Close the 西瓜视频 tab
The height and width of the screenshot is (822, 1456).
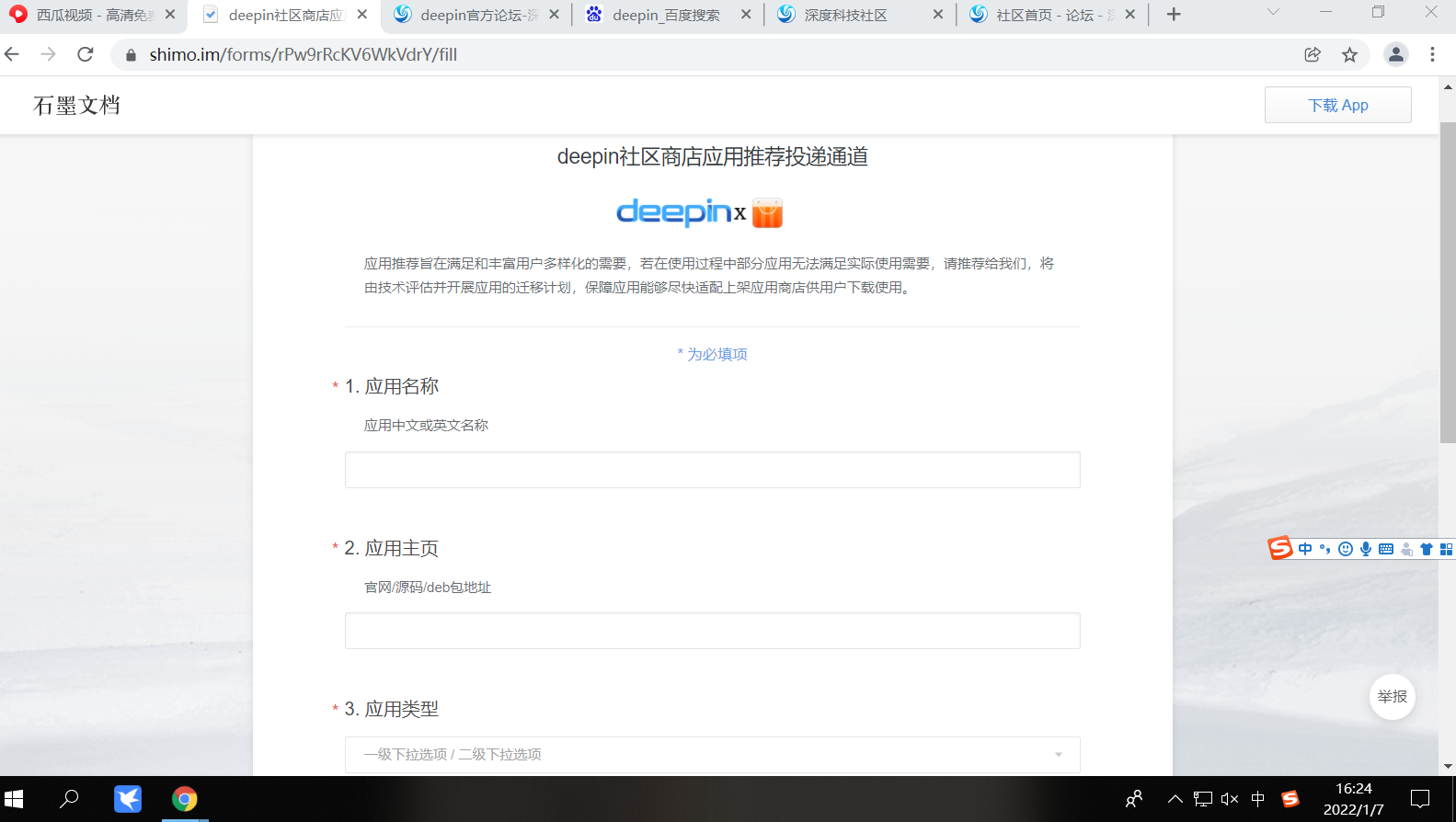point(170,15)
